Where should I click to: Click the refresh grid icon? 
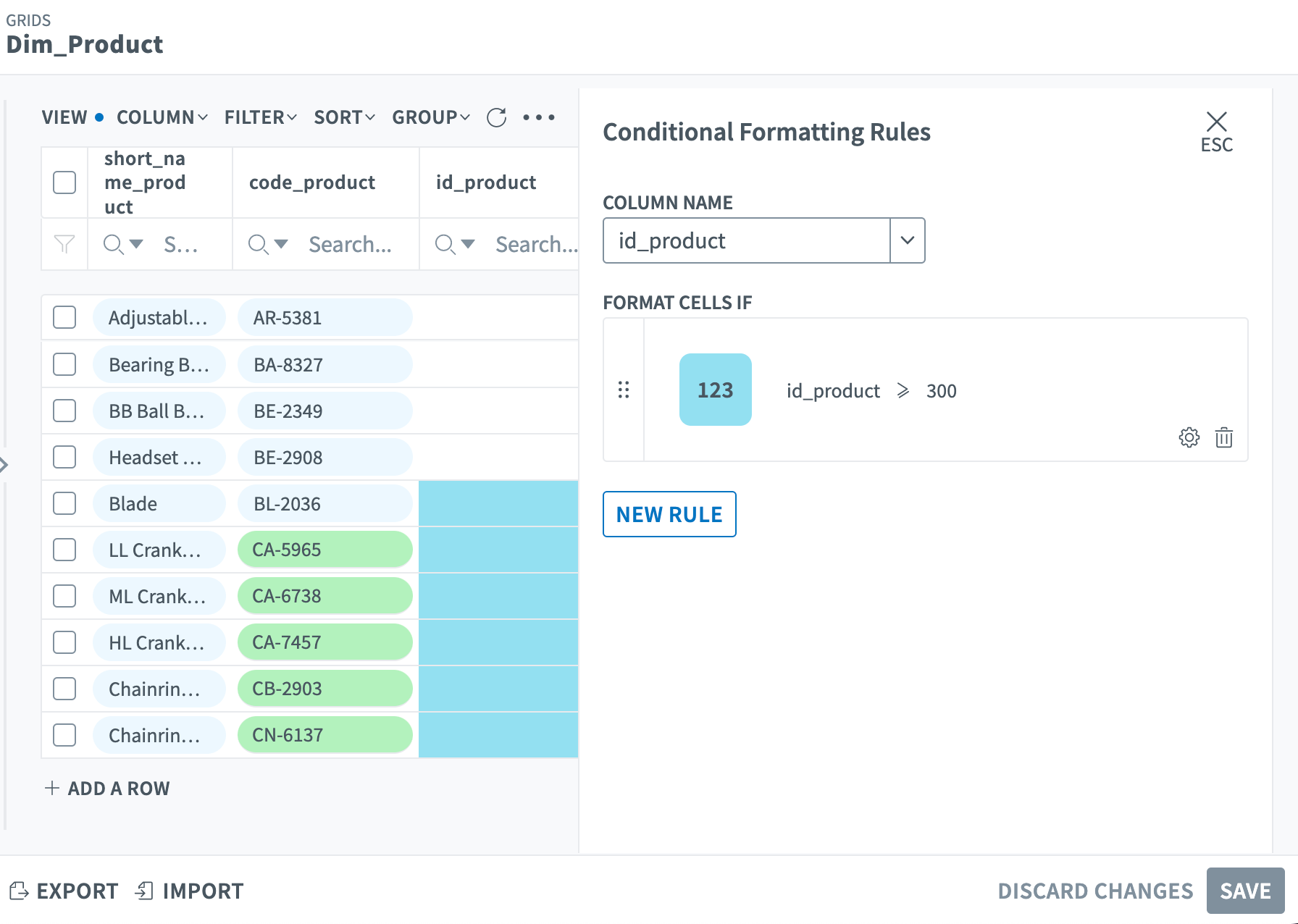pos(496,117)
